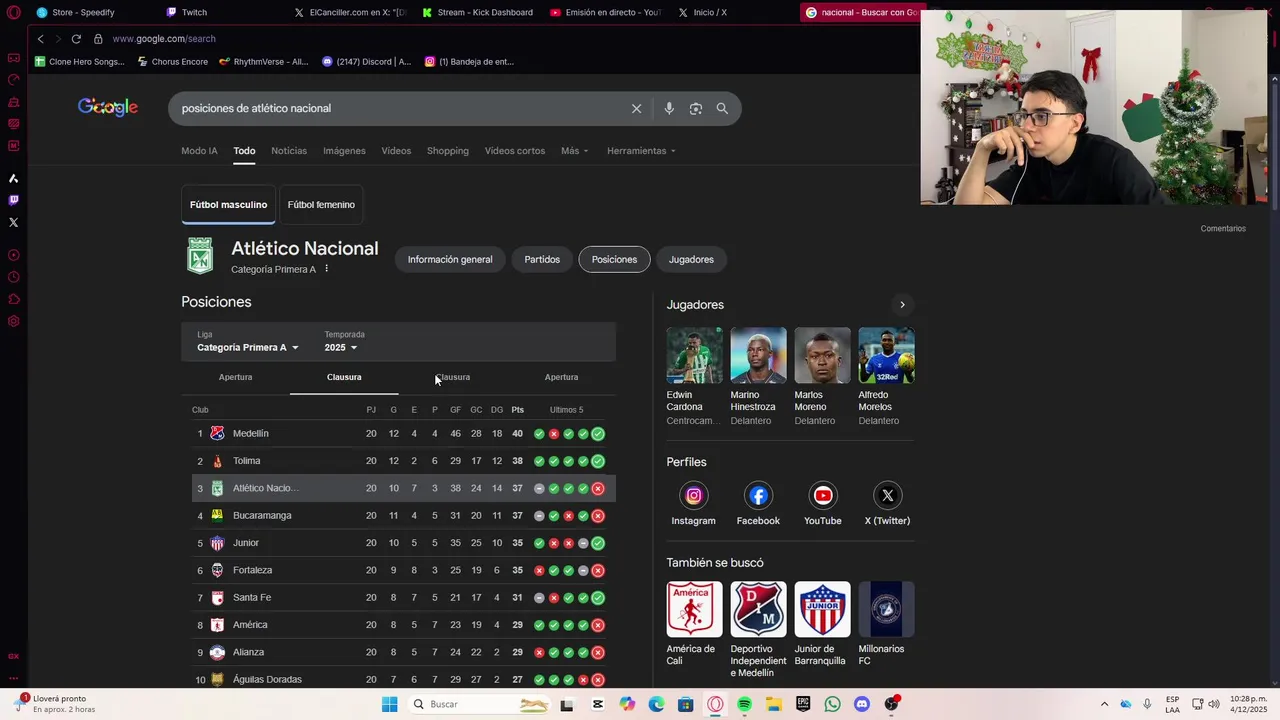Open WhatsApp from the Windows taskbar
The image size is (1280, 720).
click(832, 704)
